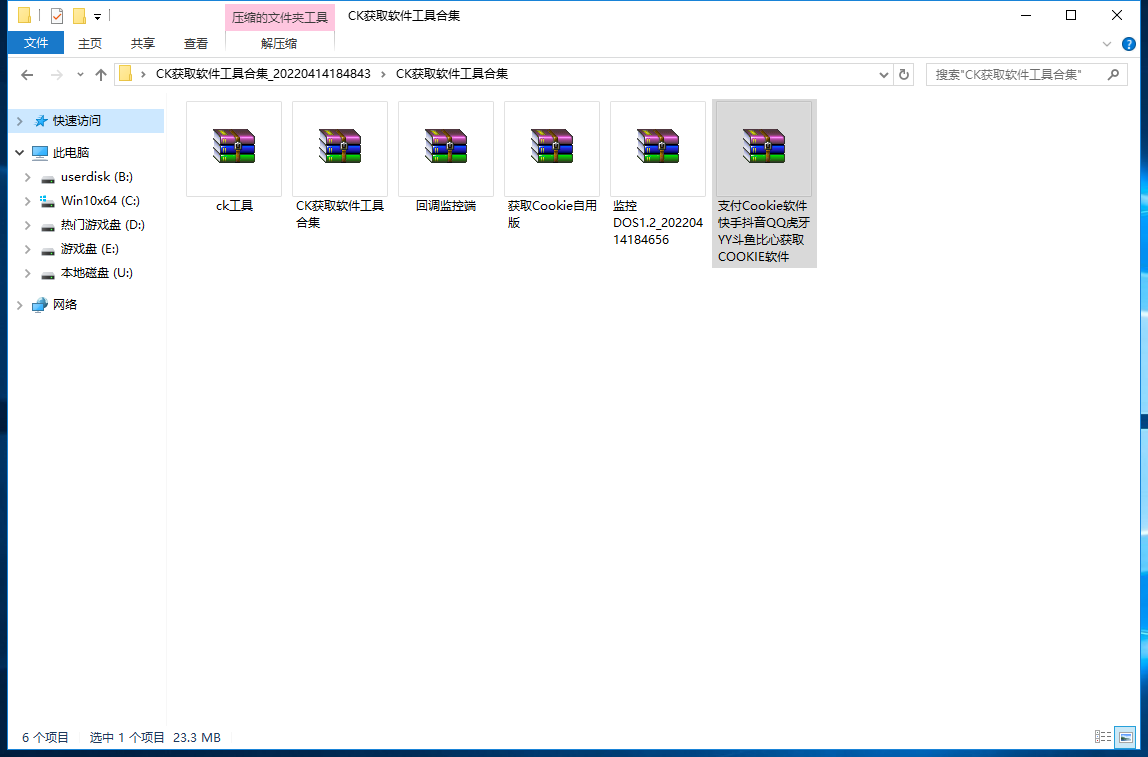This screenshot has height=757, width=1148.
Task: Expand the 网络 tree node
Action: point(20,305)
